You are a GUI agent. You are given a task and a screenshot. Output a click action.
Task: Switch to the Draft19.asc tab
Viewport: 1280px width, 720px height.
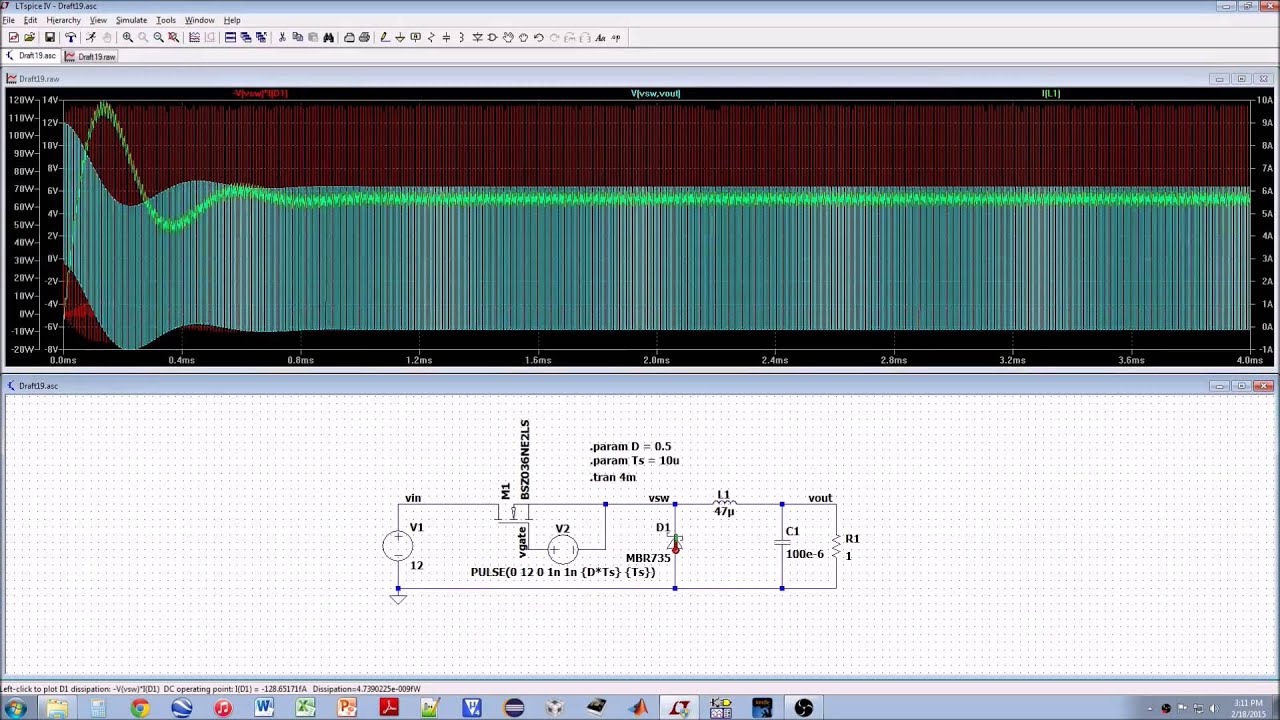point(30,56)
